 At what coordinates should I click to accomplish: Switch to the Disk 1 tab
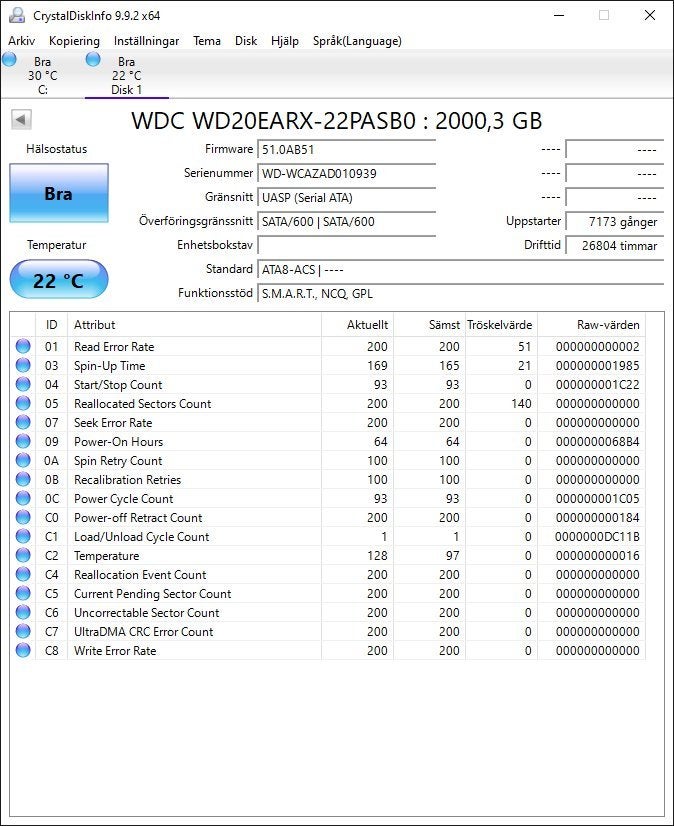click(x=126, y=75)
